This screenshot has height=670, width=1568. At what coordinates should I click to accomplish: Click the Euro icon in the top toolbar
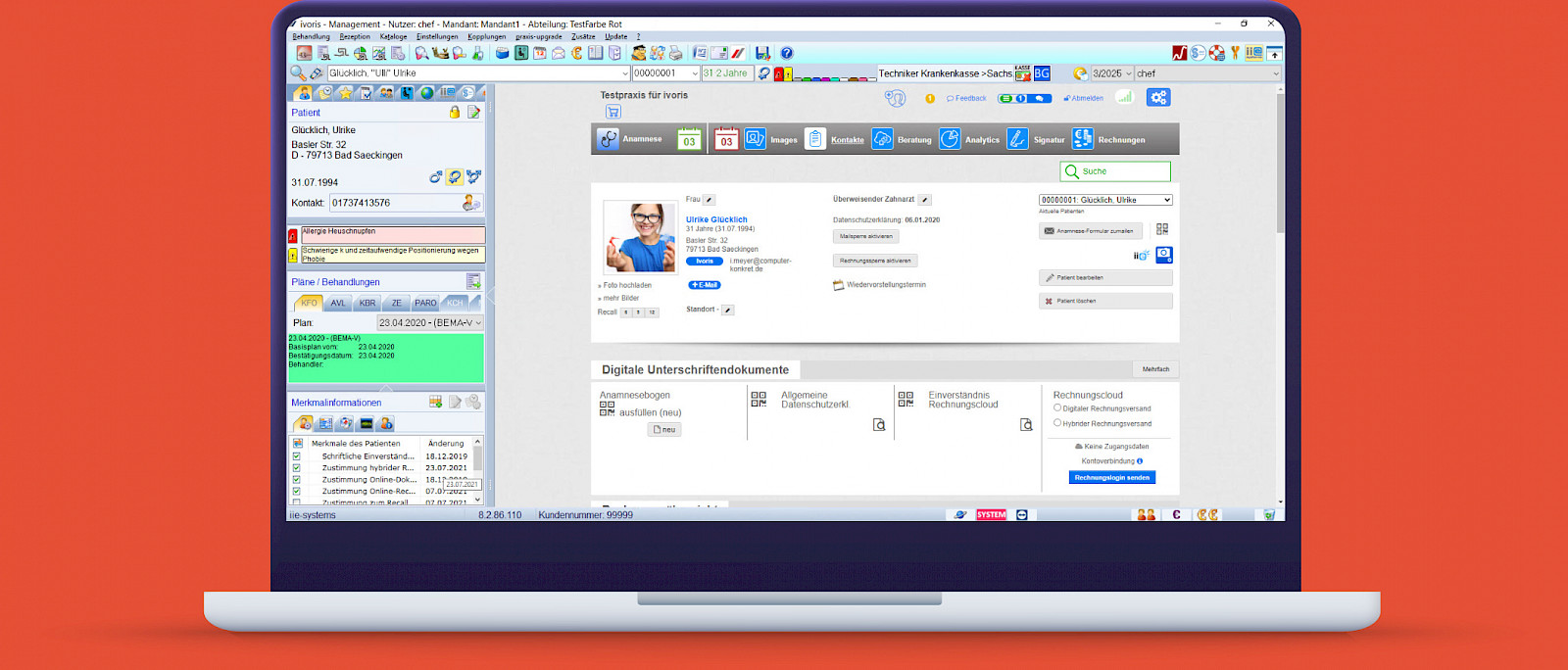576,53
